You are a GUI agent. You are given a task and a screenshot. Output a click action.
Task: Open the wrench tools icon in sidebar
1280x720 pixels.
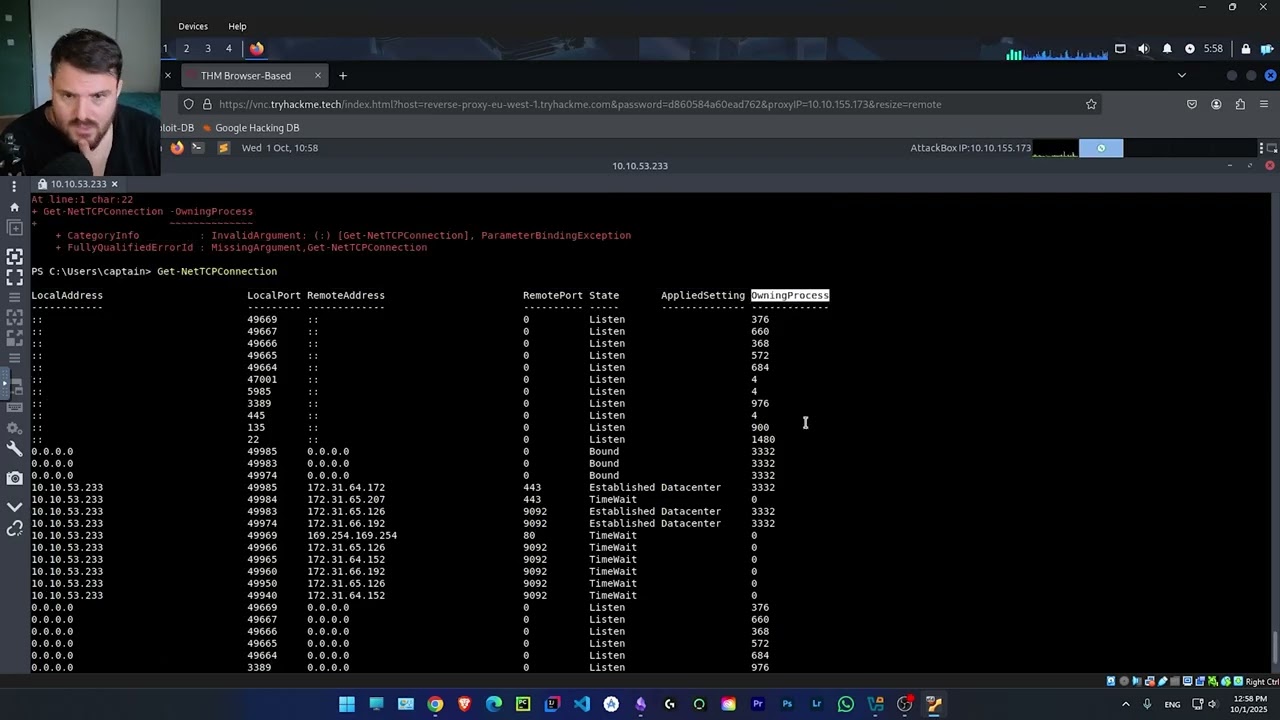pos(14,449)
